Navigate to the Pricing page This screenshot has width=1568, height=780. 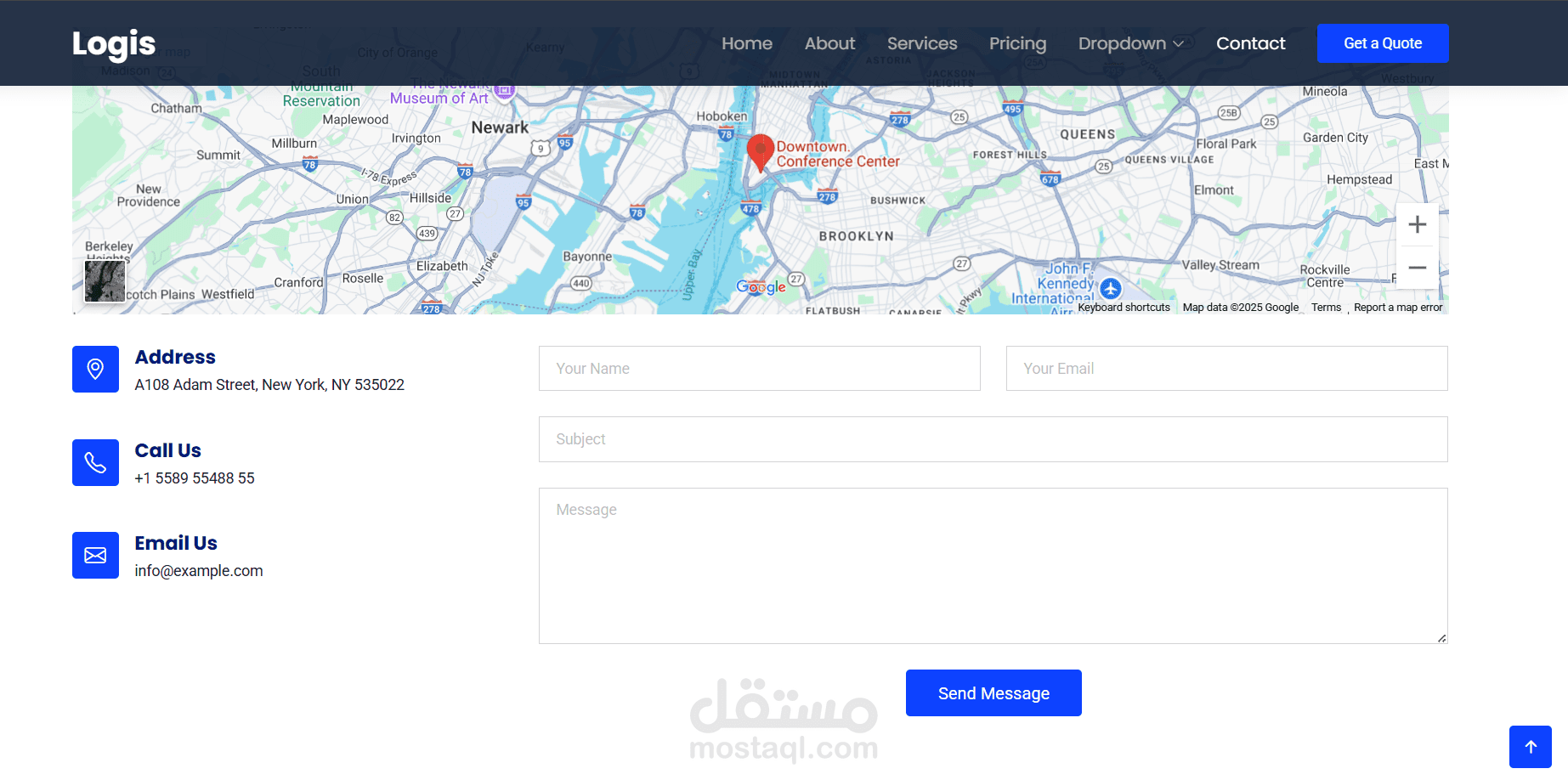(1017, 43)
